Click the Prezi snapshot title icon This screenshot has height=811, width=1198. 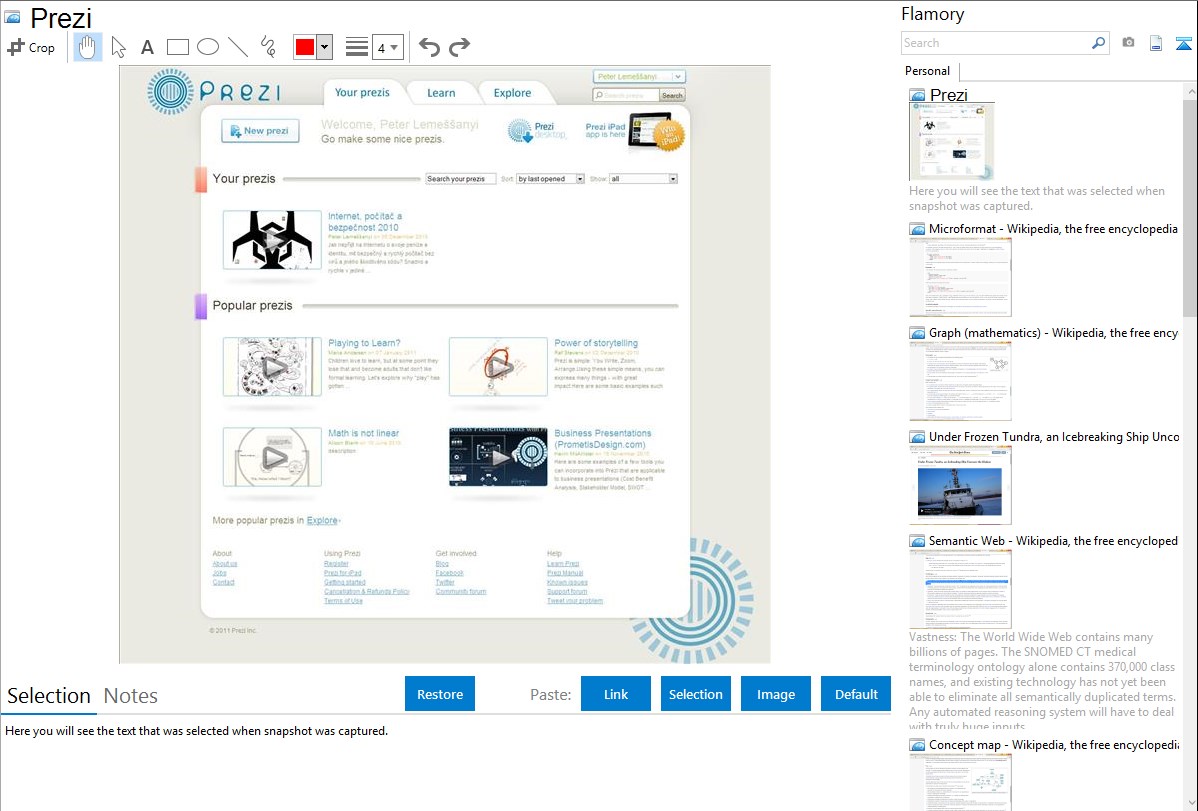(12, 17)
